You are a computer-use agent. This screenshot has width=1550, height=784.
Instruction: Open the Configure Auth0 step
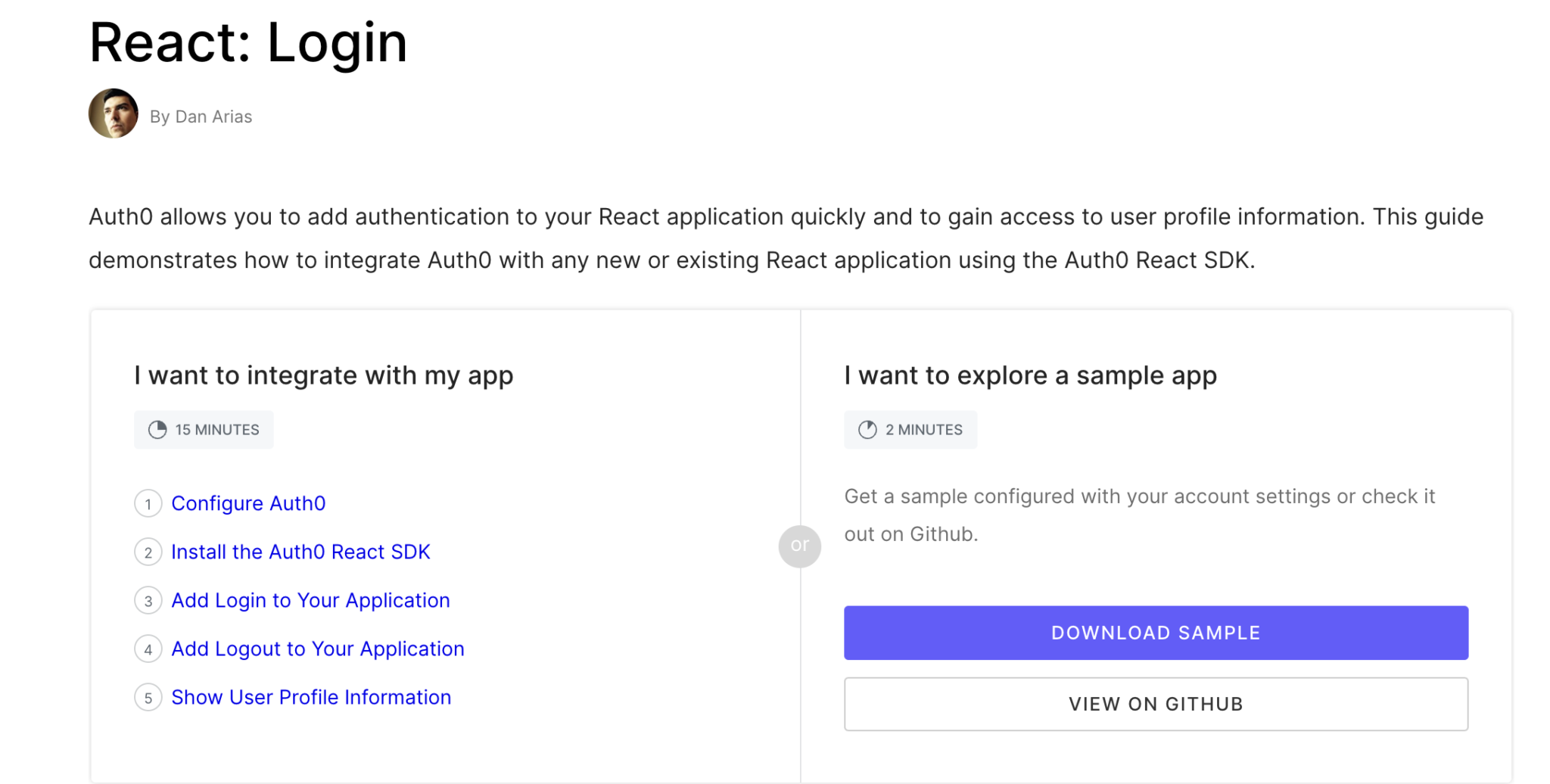248,503
